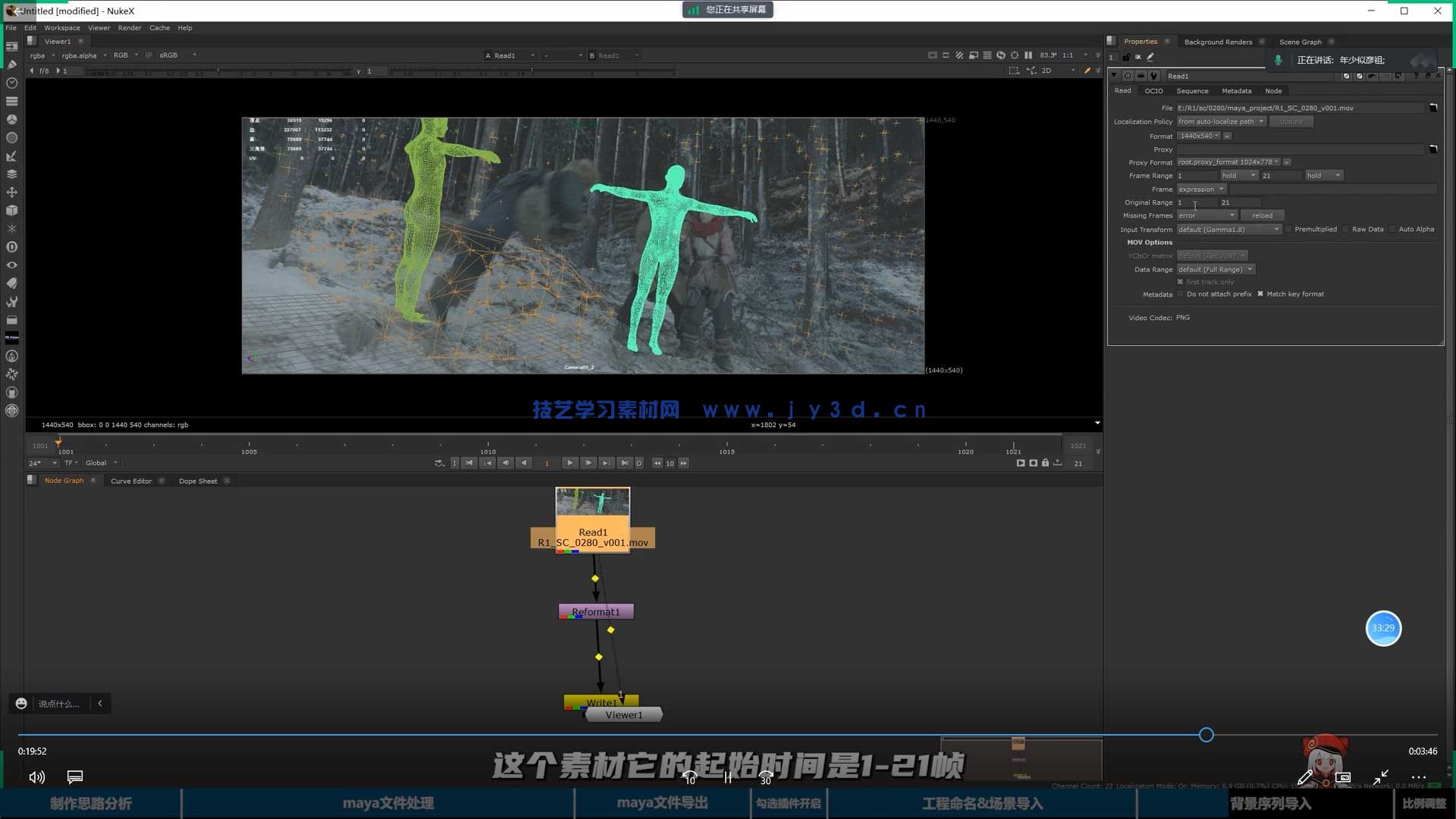Screen dimensions: 1456x819
Task: Click the speaker volume icon
Action: 36,777
